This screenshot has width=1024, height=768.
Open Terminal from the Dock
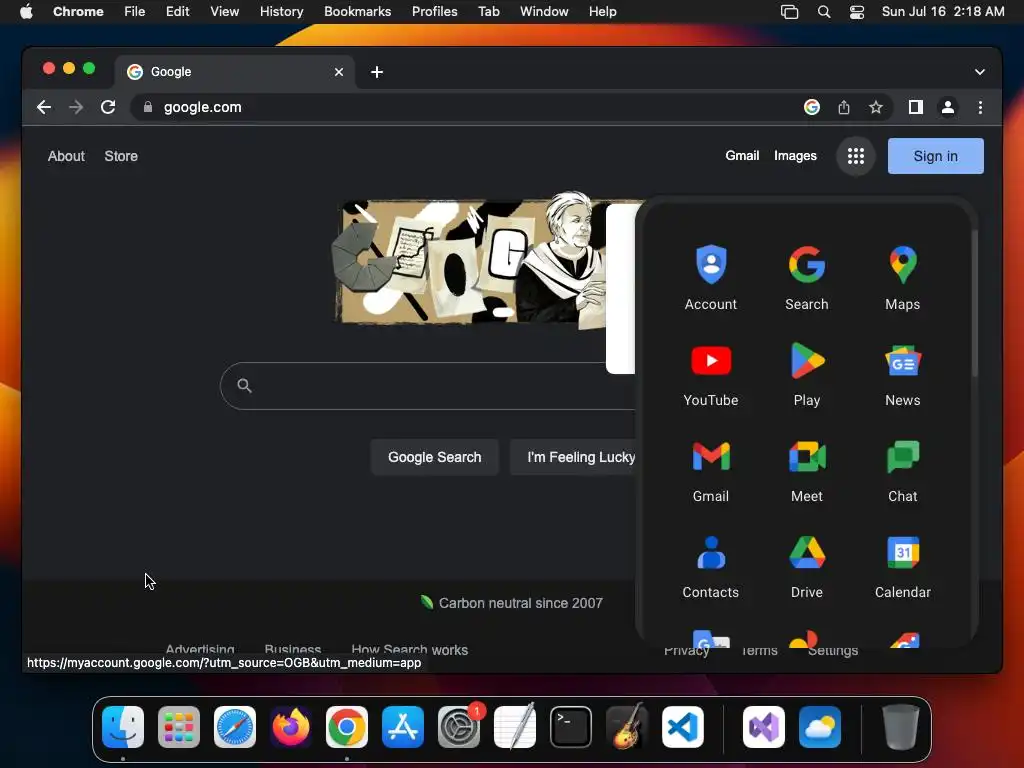571,727
